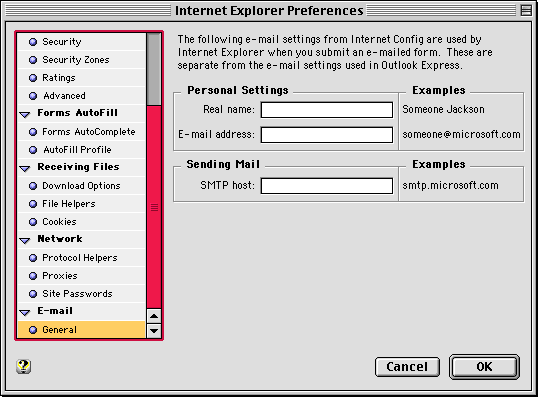
Task: Open the Cookies preferences
Action: click(82, 222)
